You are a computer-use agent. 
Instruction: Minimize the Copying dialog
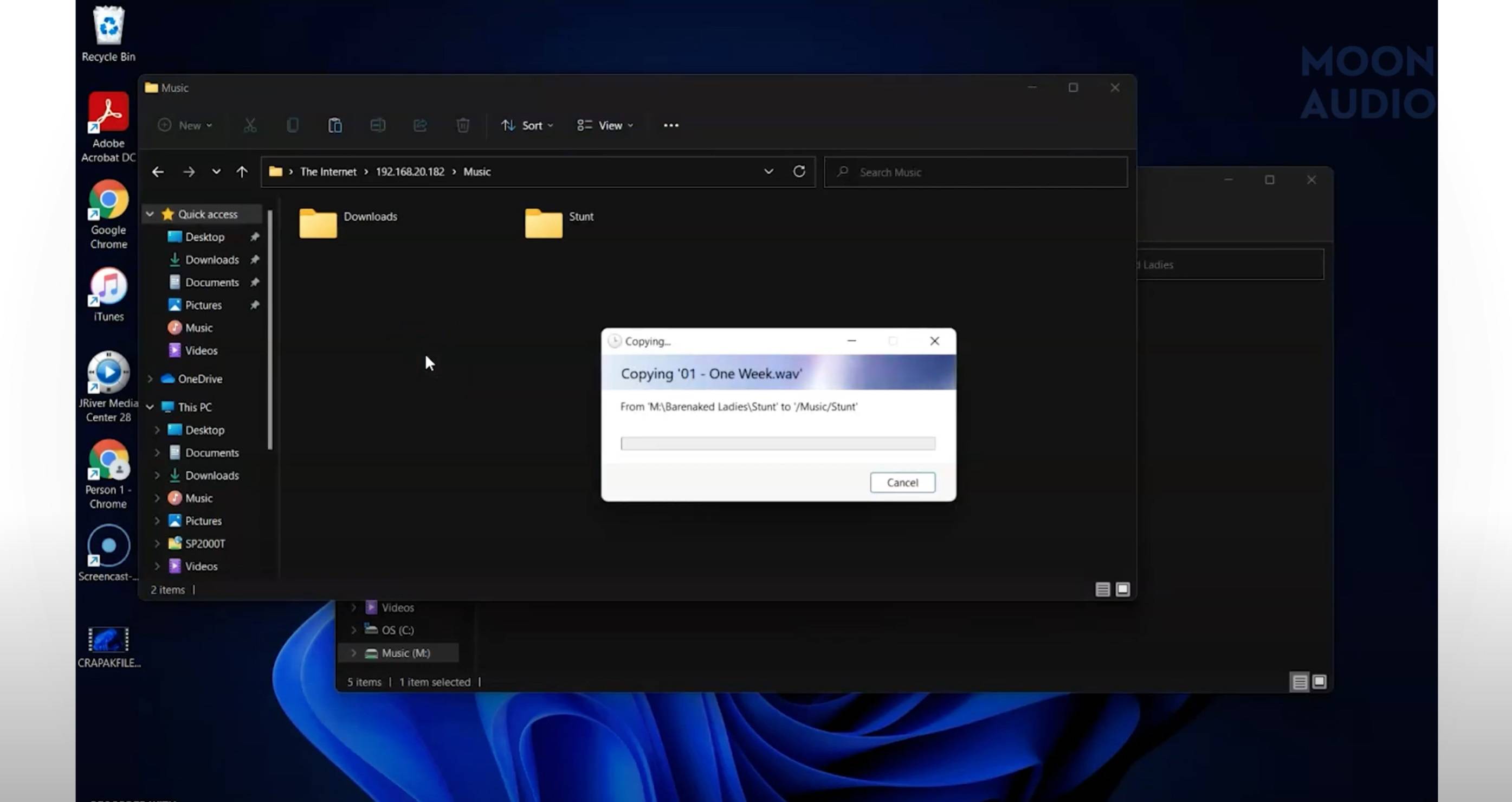point(852,341)
